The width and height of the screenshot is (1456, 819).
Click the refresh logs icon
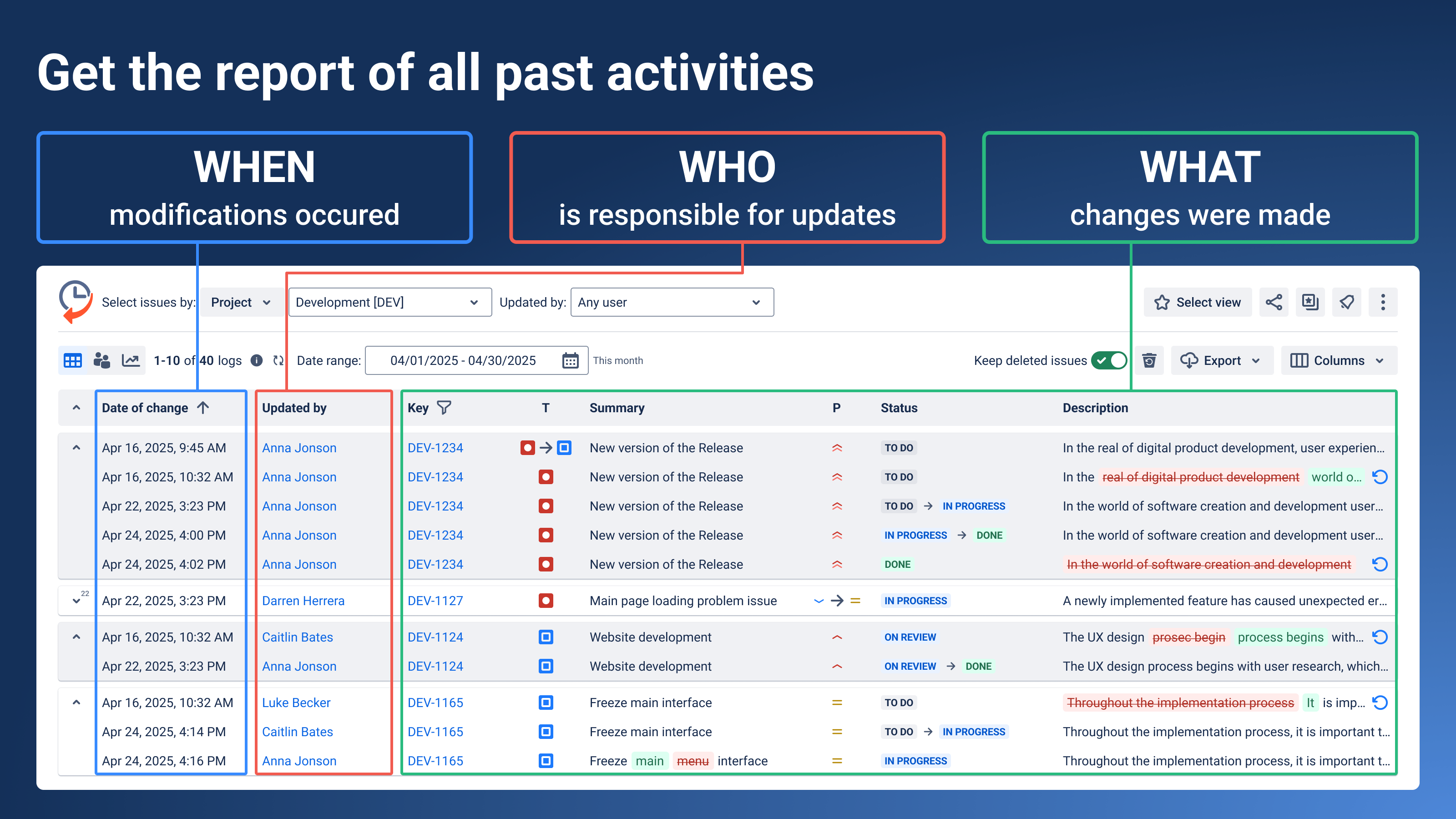pyautogui.click(x=278, y=360)
